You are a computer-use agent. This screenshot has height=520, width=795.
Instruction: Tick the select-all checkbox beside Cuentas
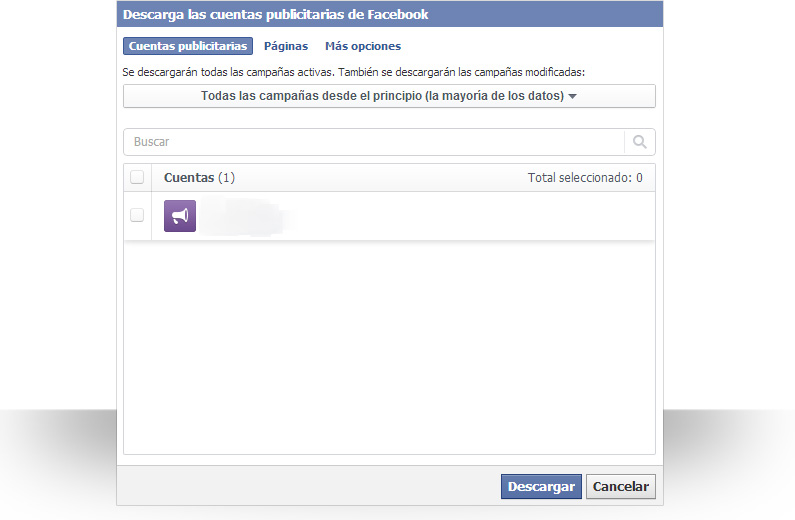137,177
